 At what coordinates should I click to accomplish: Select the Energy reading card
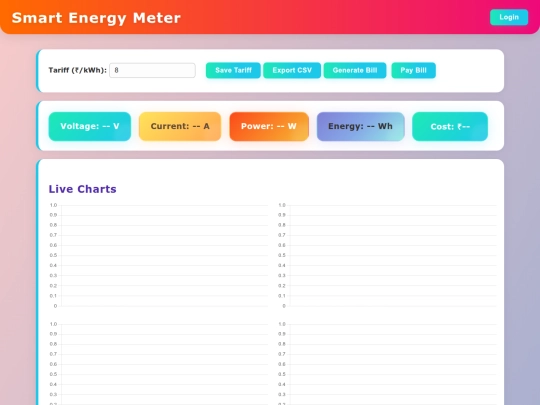pos(360,126)
